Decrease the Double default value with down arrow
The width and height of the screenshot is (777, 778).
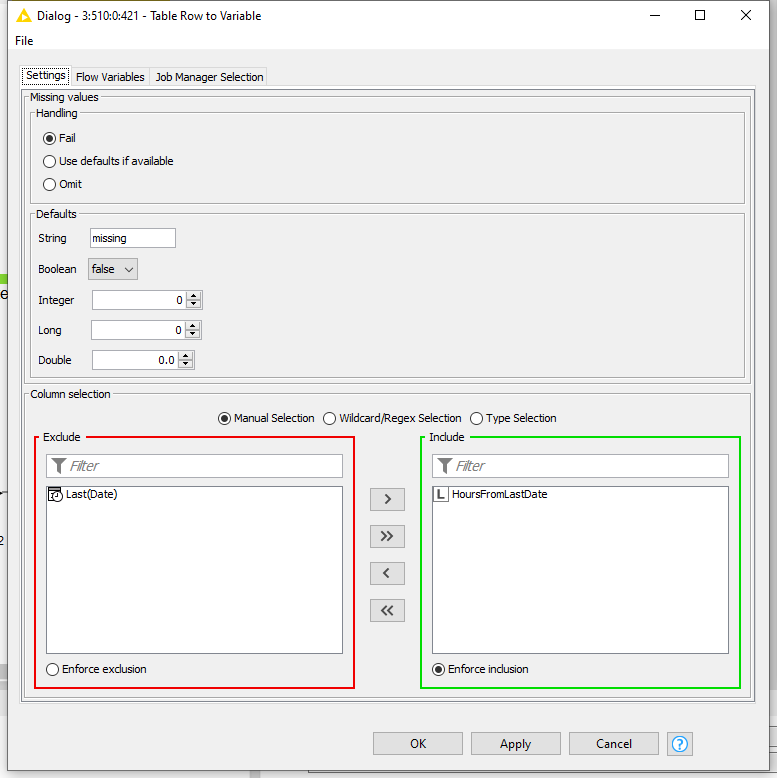[186, 364]
